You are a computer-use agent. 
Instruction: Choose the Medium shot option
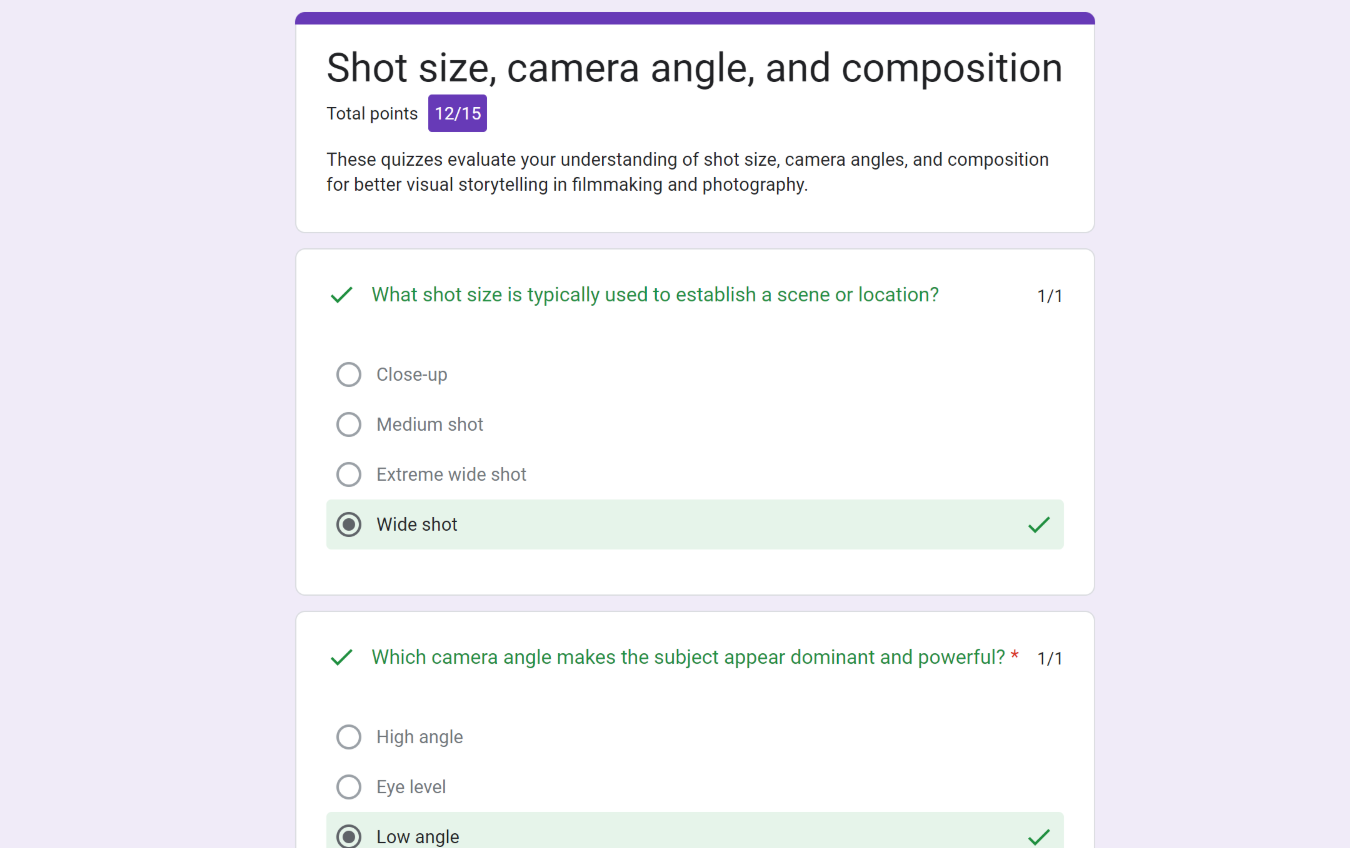349,425
